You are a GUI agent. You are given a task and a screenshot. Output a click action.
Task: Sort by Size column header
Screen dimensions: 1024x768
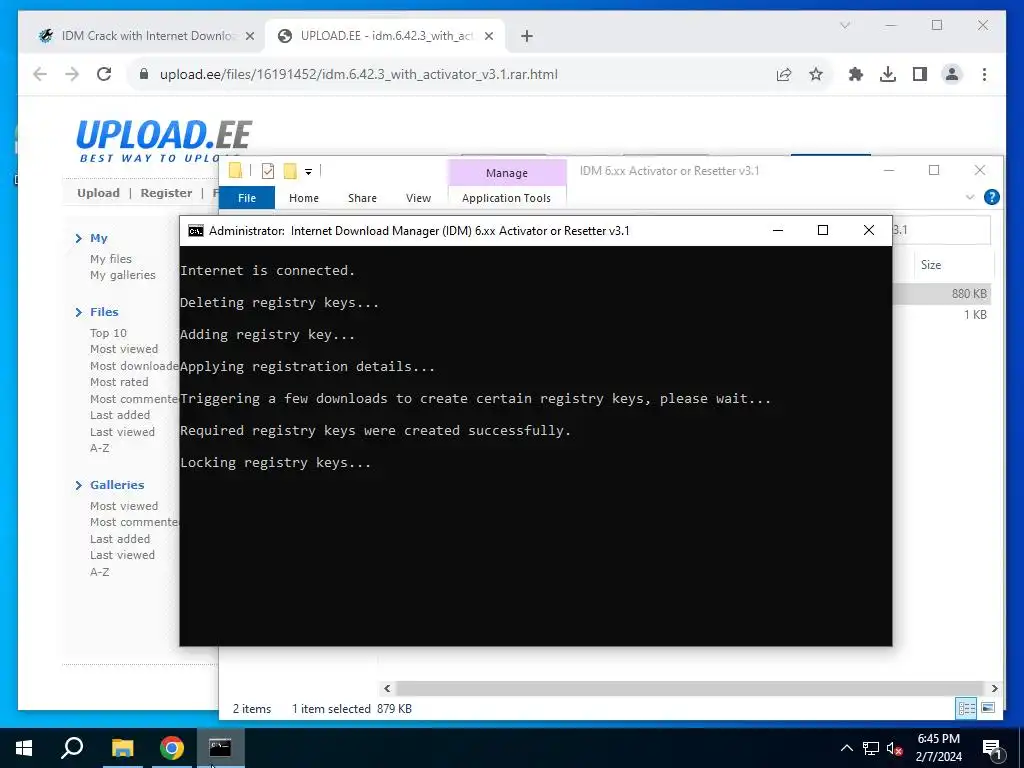tap(931, 265)
